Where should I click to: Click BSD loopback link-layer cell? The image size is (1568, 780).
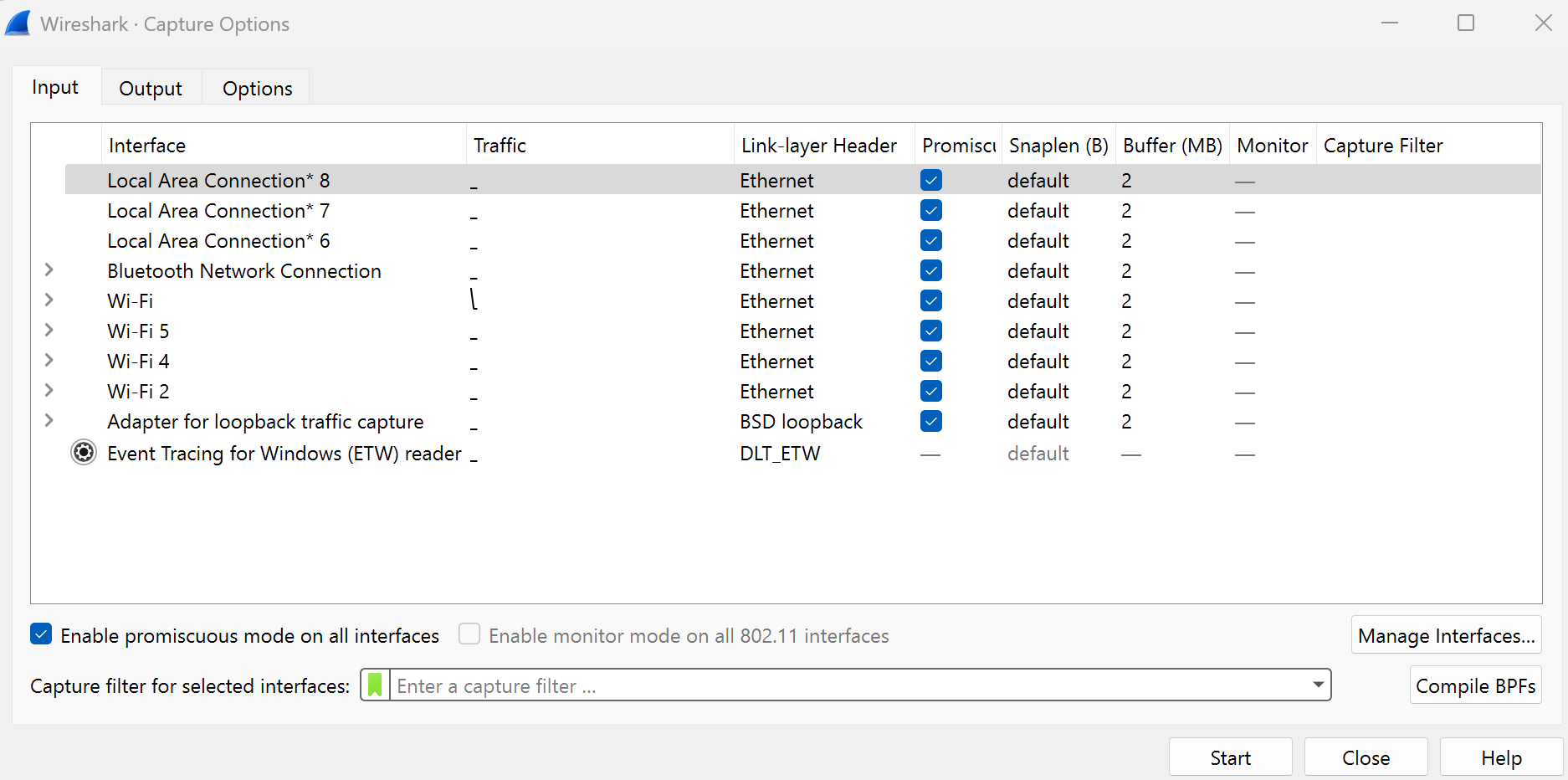click(x=801, y=421)
